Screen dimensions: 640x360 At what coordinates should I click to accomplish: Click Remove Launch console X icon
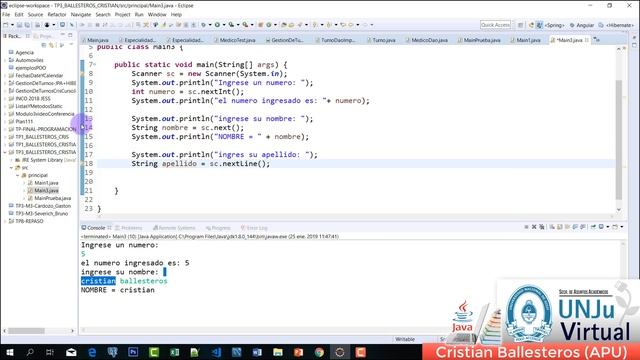(533, 227)
